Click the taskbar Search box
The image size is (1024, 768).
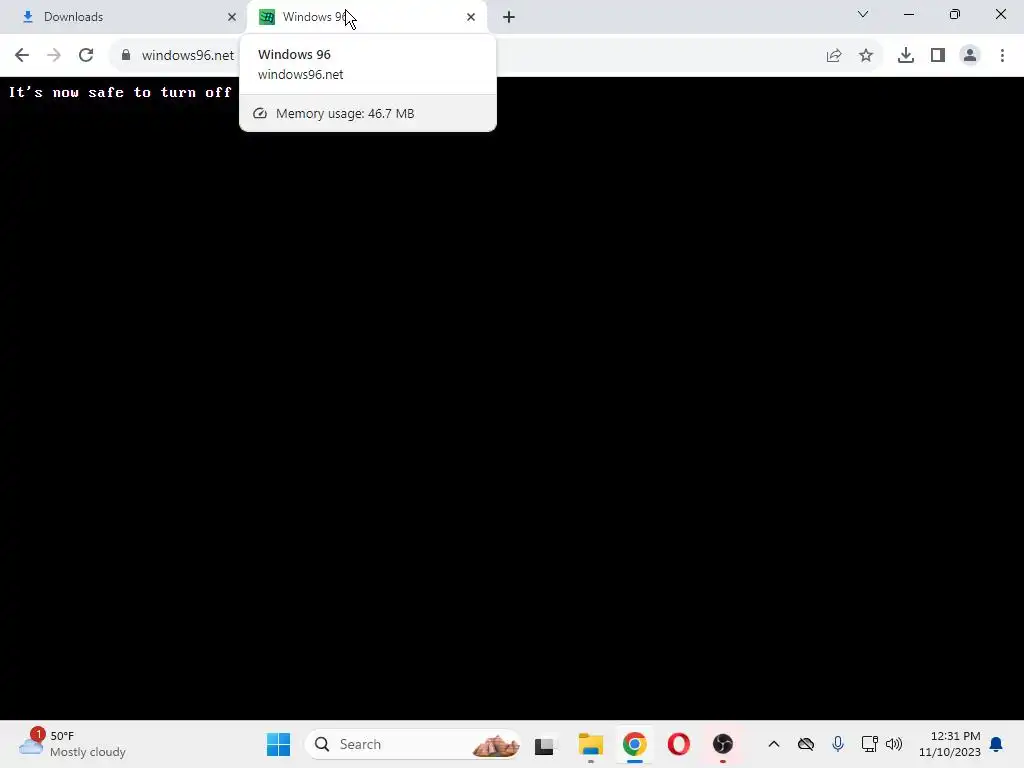tap(413, 744)
